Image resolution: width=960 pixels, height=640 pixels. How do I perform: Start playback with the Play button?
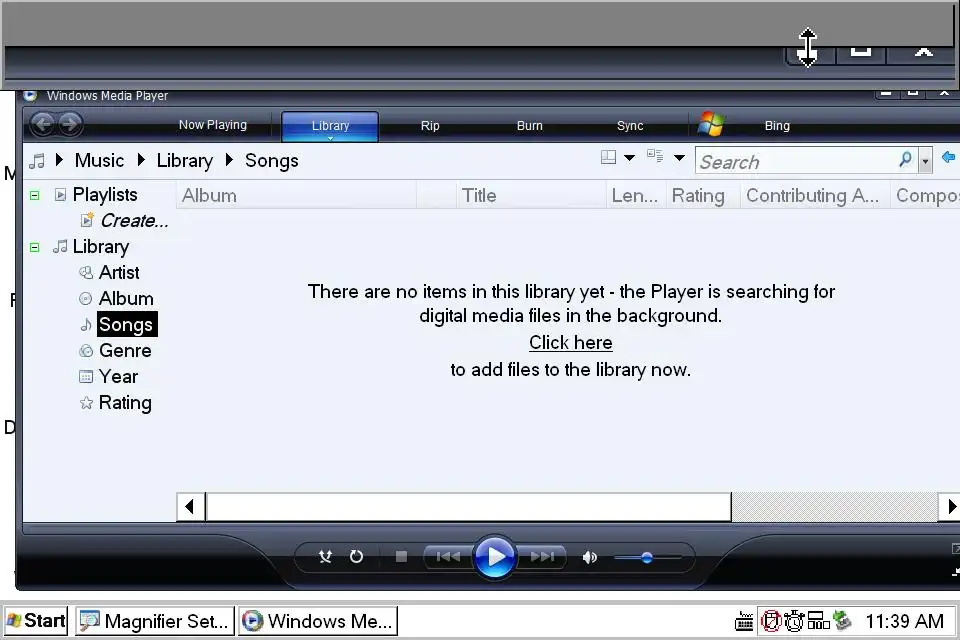pyautogui.click(x=495, y=557)
